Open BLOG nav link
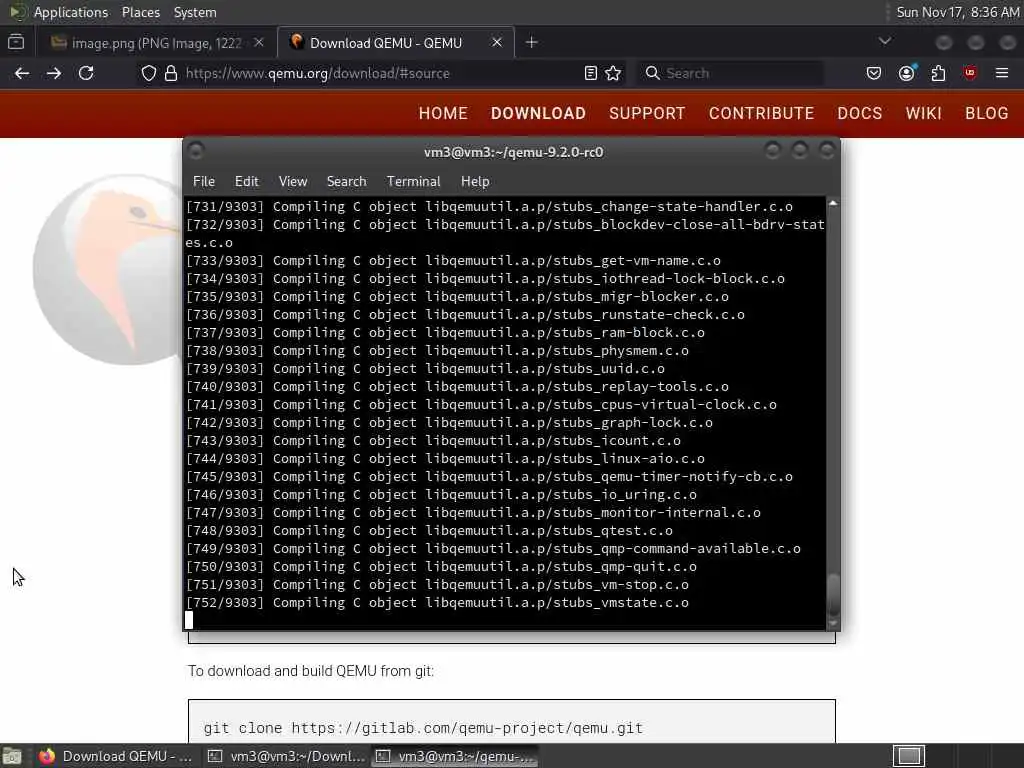The image size is (1024, 768). tap(987, 114)
